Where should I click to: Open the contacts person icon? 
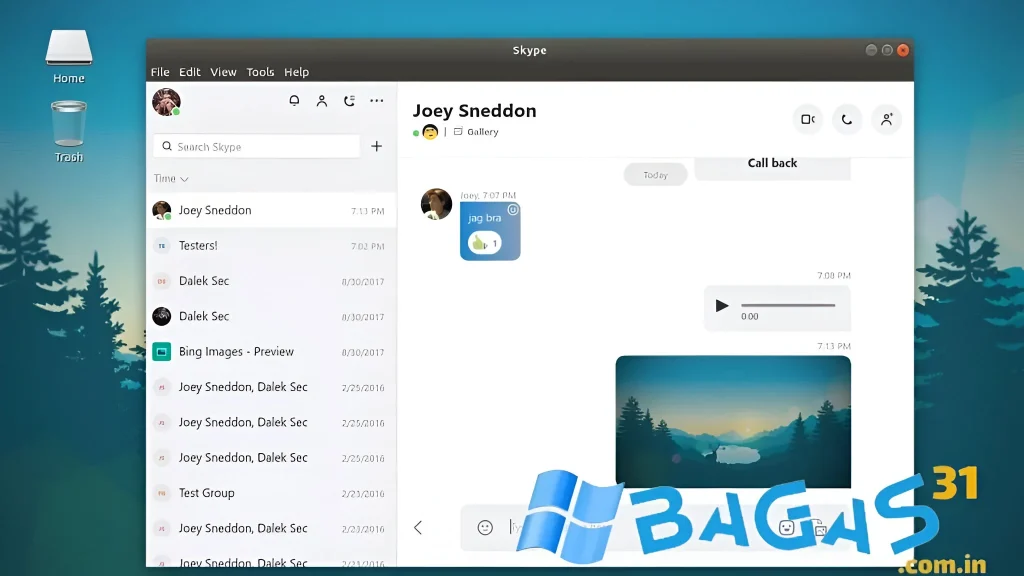pos(322,101)
